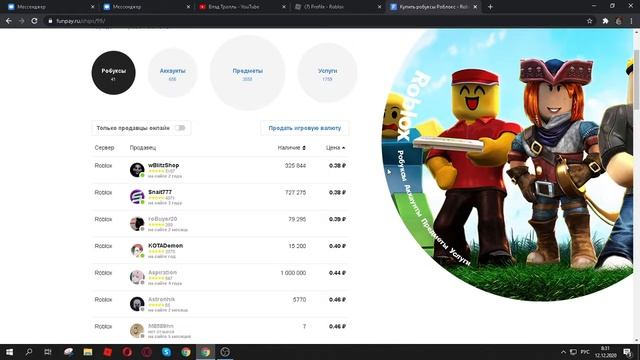Viewport: 640px width, 360px height.
Task: Bookmark this page with star icon
Action: point(589,21)
